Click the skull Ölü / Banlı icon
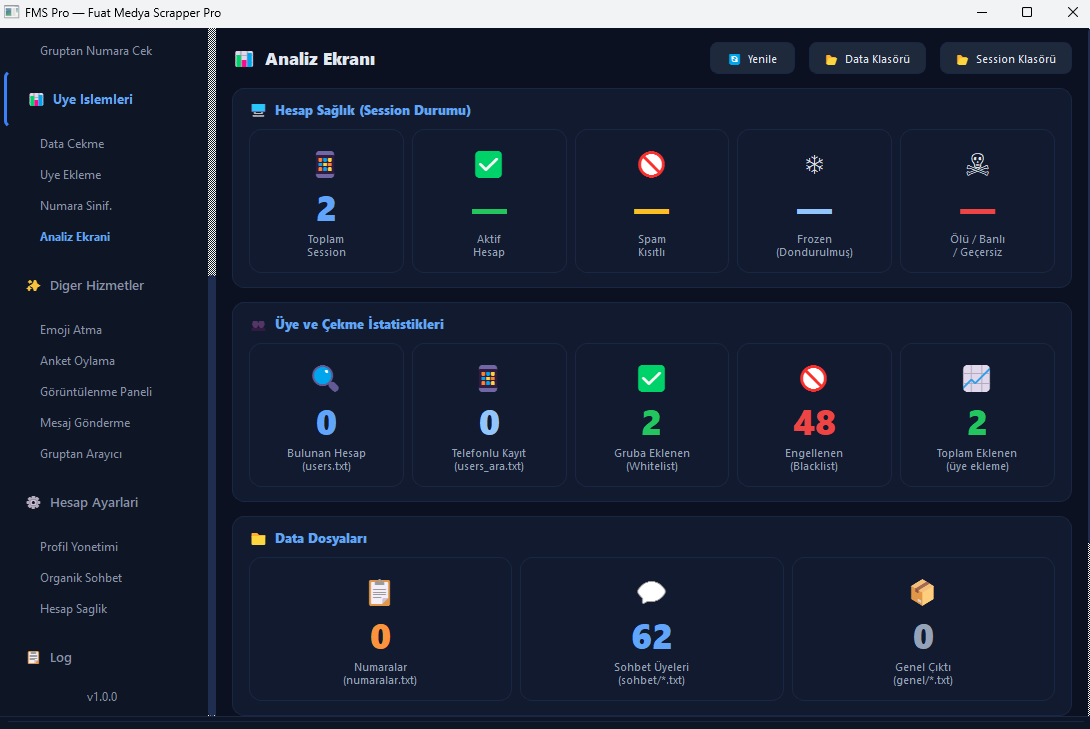This screenshot has height=729, width=1090. pyautogui.click(x=977, y=164)
